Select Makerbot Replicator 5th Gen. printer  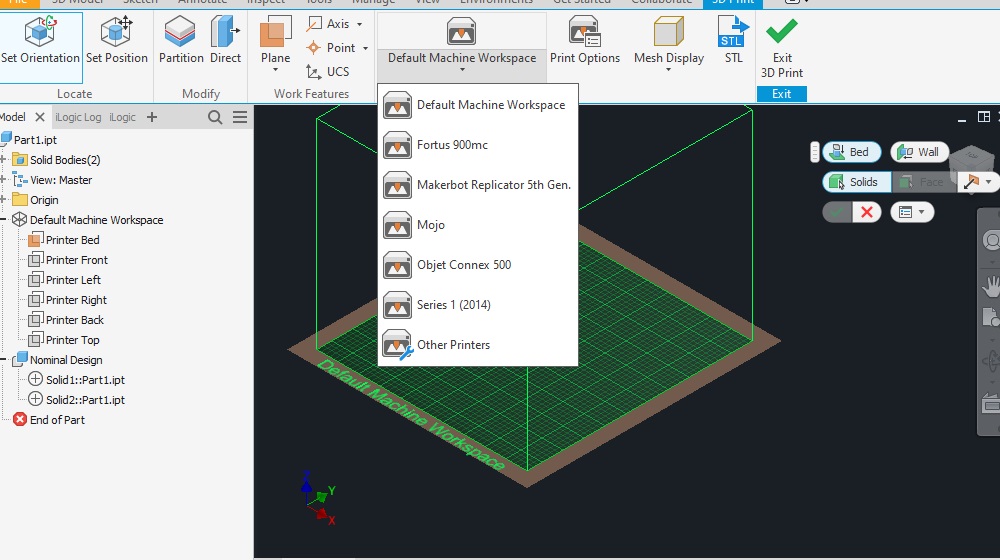click(x=478, y=185)
